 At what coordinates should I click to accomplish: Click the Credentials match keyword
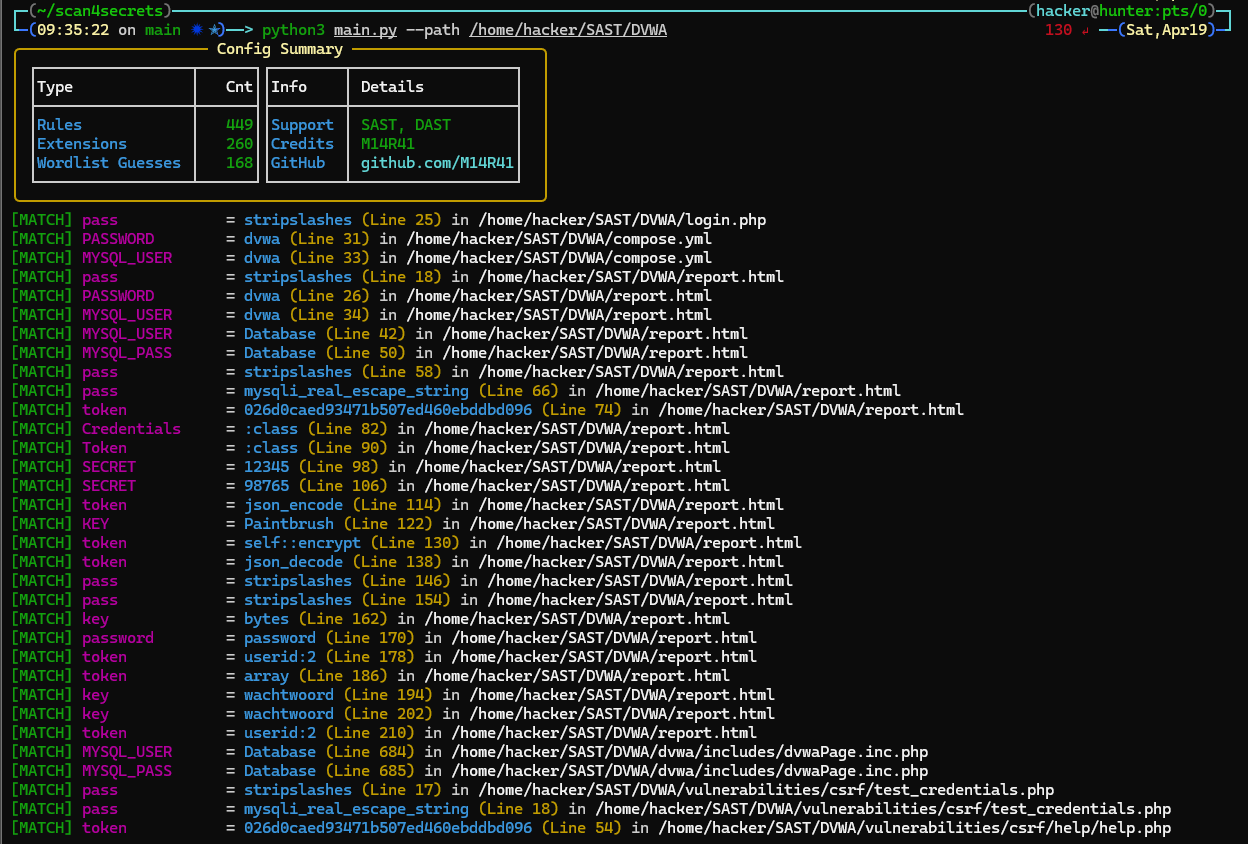coord(131,429)
